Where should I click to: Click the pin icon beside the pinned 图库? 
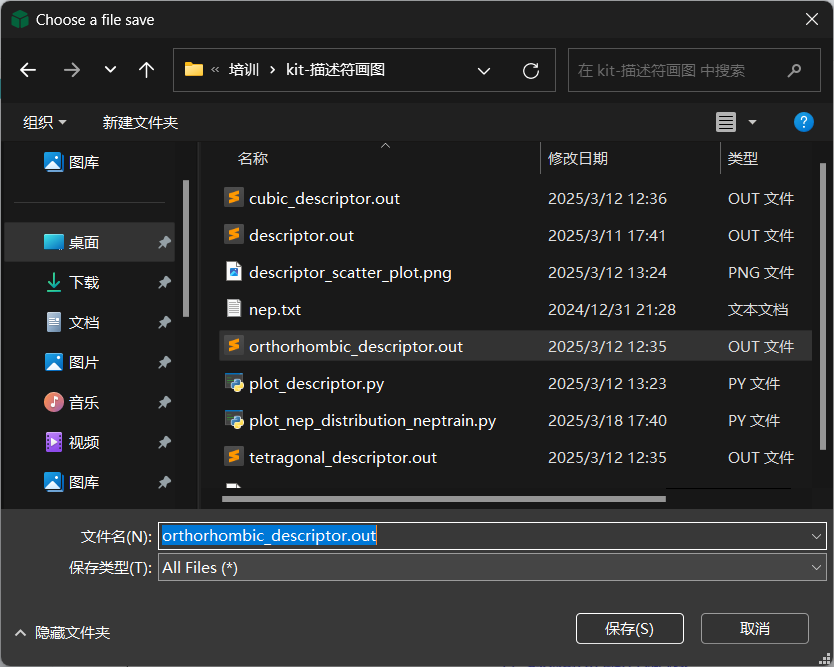pos(164,482)
